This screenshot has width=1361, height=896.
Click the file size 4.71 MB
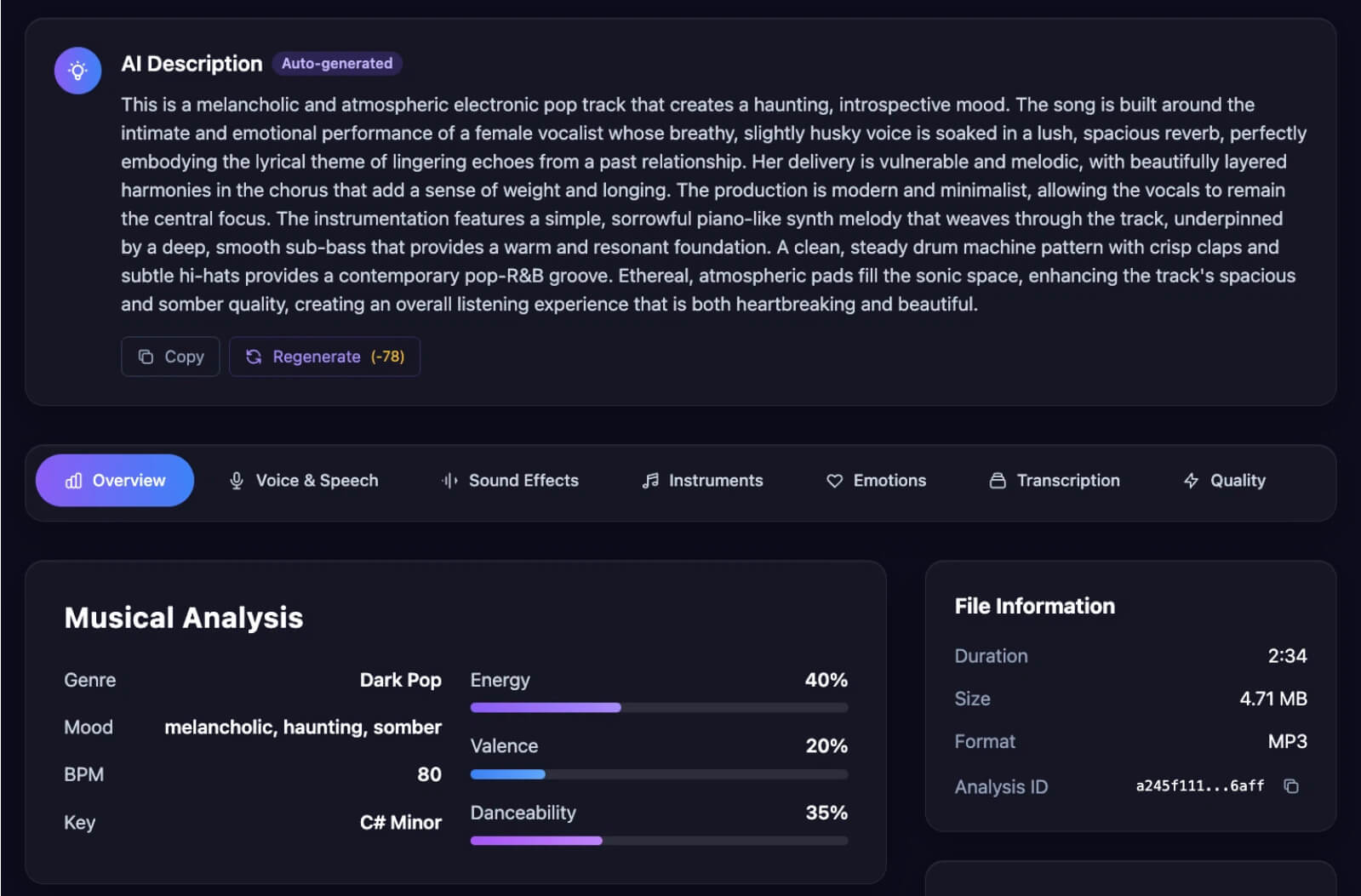pyautogui.click(x=1272, y=699)
